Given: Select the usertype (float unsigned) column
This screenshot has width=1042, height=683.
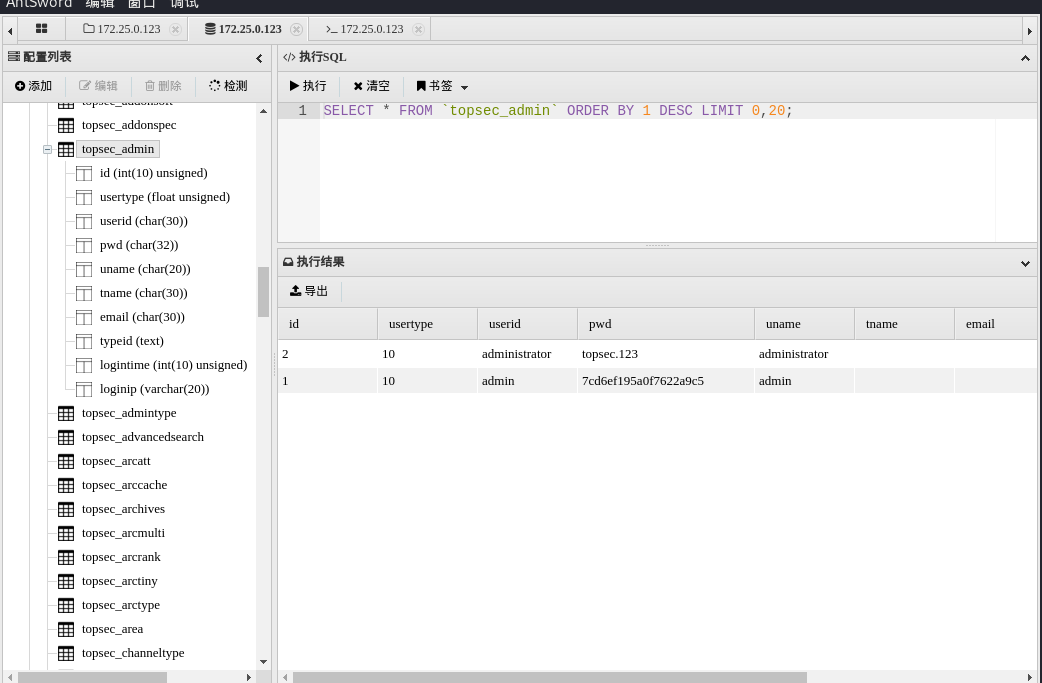Looking at the screenshot, I should [x=165, y=197].
